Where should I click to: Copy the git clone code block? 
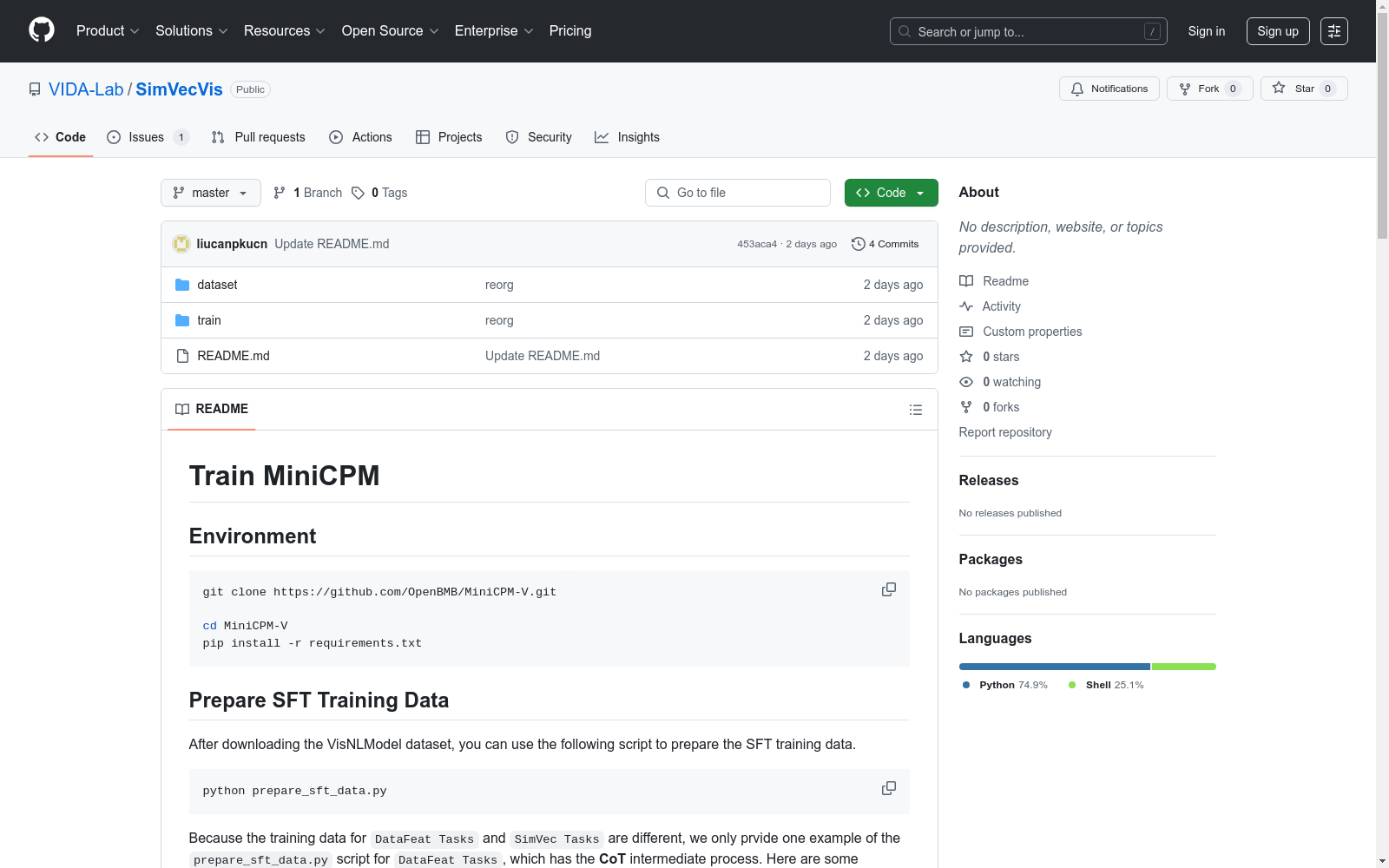(889, 589)
